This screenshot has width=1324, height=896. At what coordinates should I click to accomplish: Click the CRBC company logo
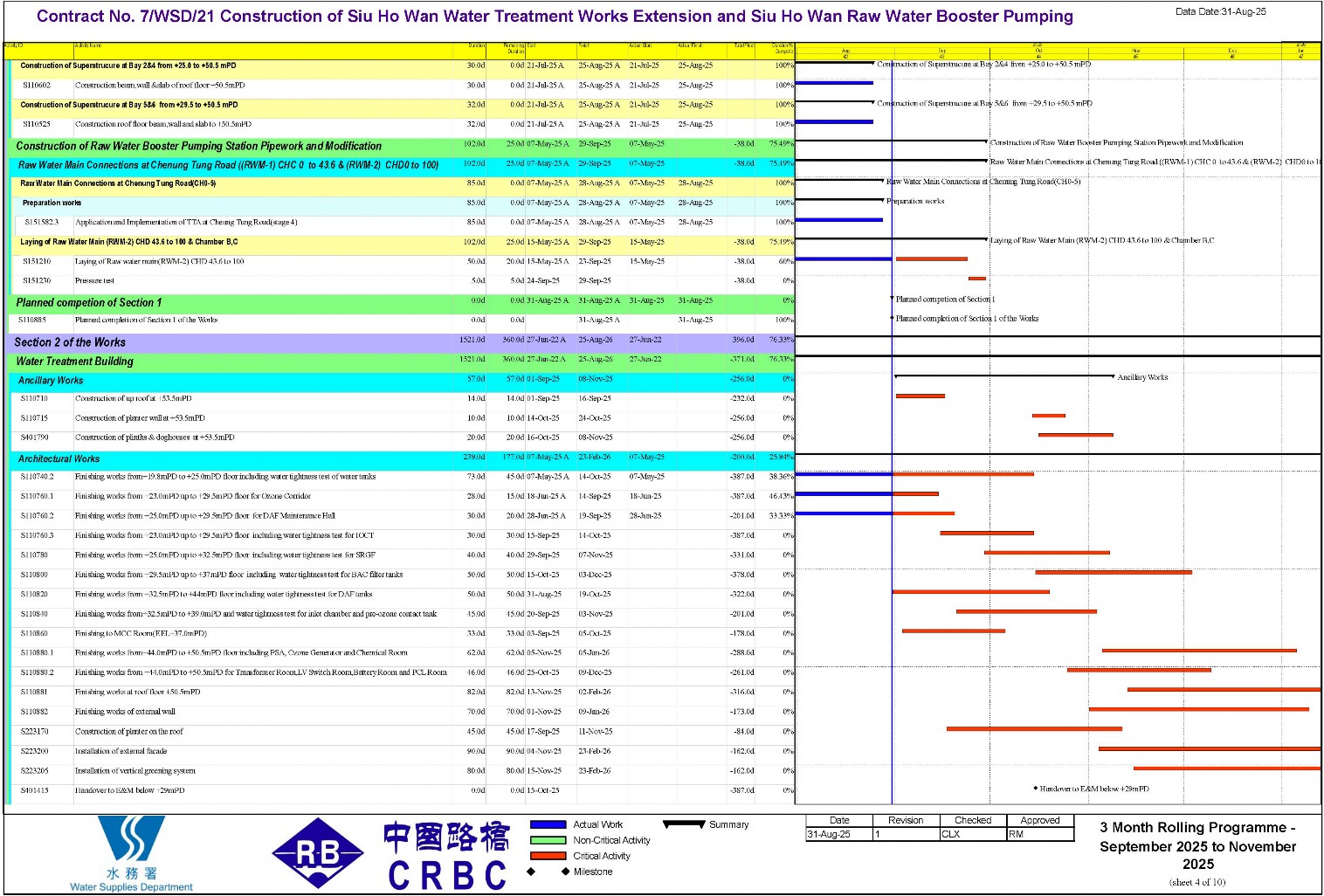446,855
